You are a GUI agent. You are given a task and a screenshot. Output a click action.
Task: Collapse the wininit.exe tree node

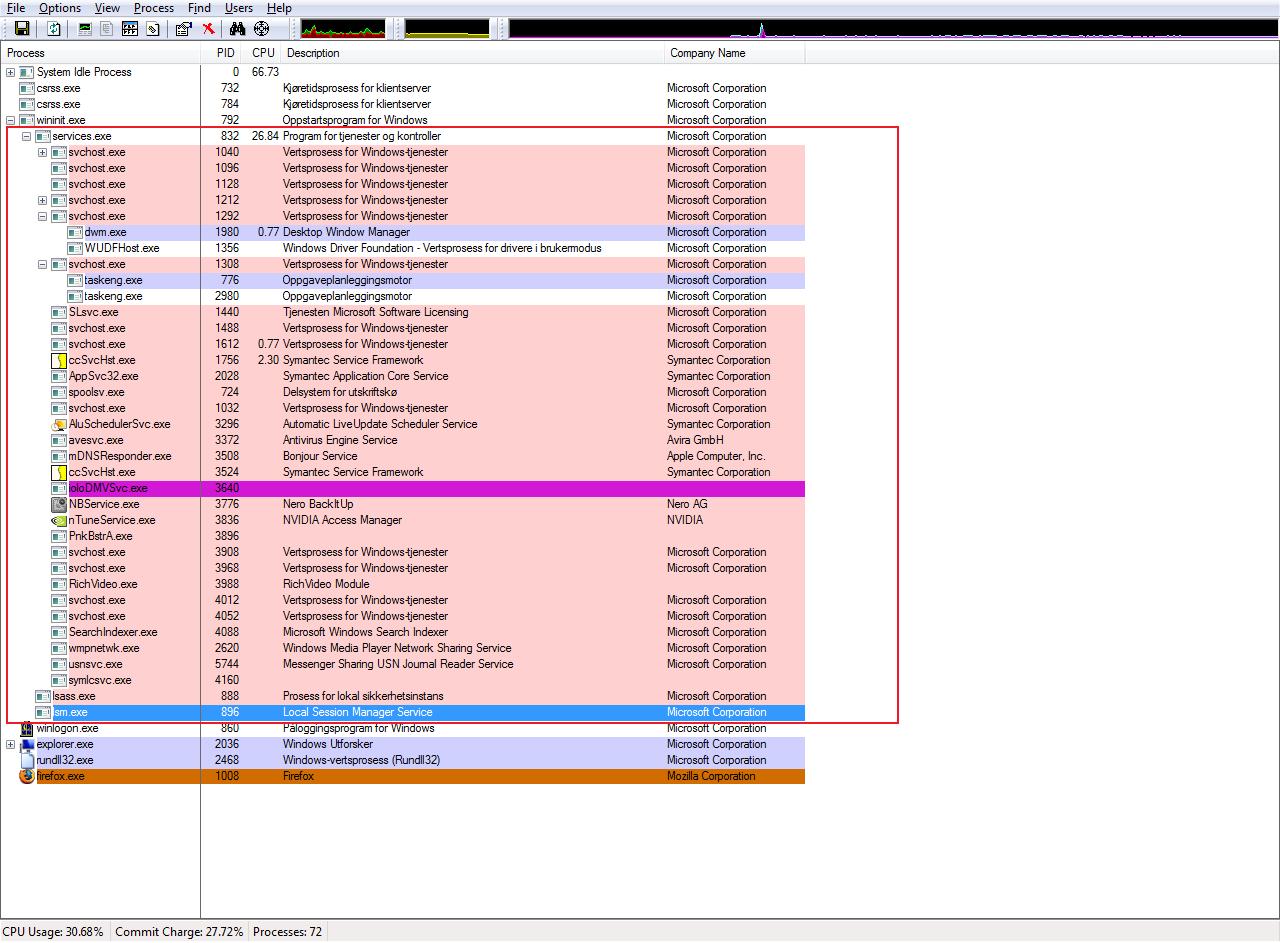pos(10,120)
